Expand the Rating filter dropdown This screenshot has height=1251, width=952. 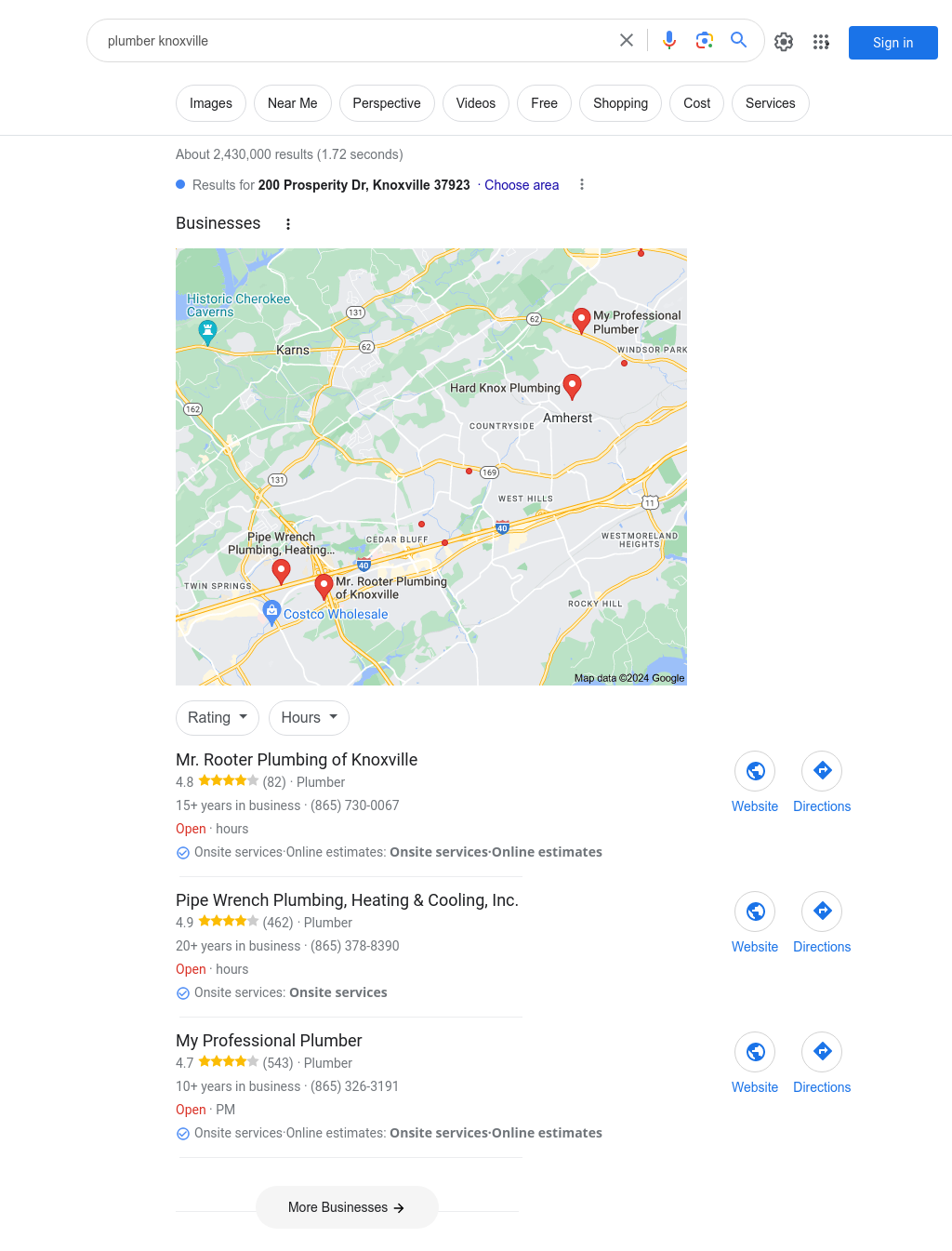click(218, 718)
